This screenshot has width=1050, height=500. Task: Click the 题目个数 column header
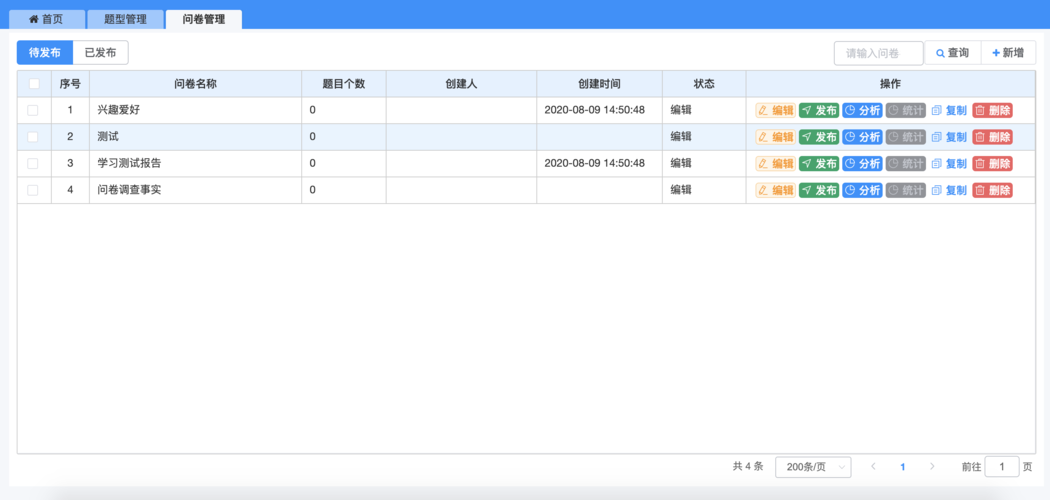[x=344, y=84]
